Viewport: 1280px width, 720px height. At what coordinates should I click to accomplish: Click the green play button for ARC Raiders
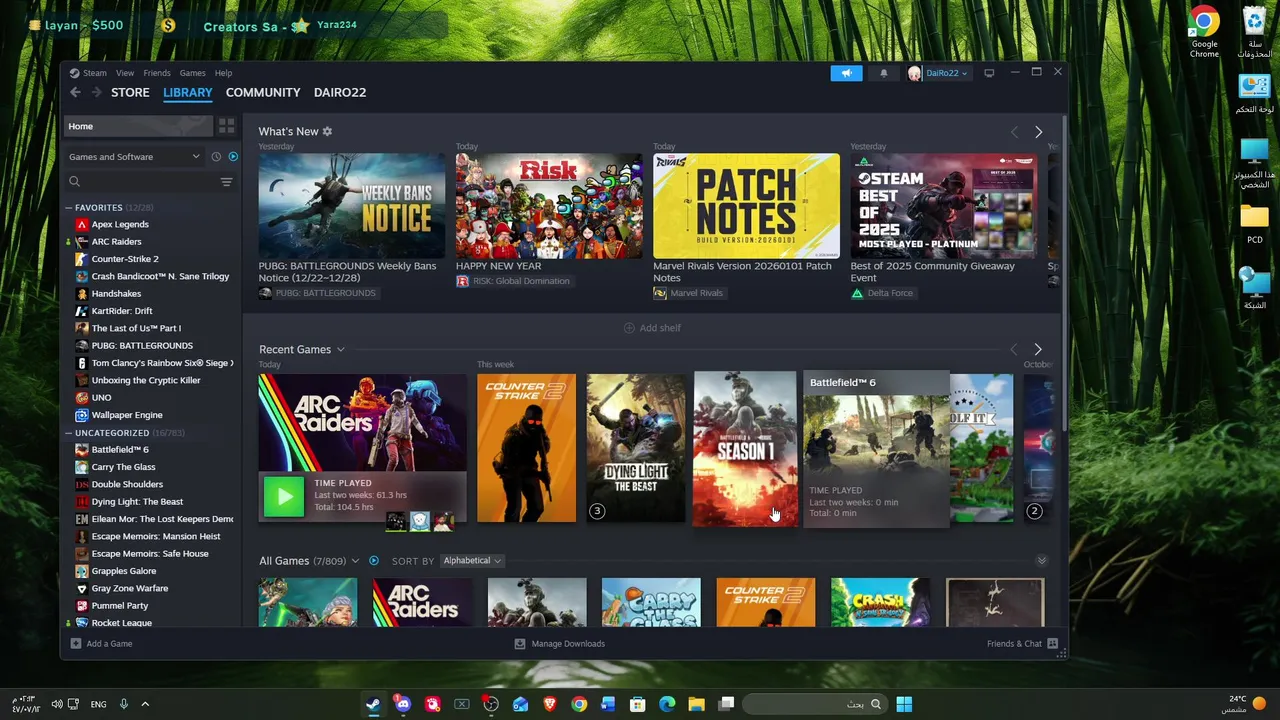click(x=284, y=496)
